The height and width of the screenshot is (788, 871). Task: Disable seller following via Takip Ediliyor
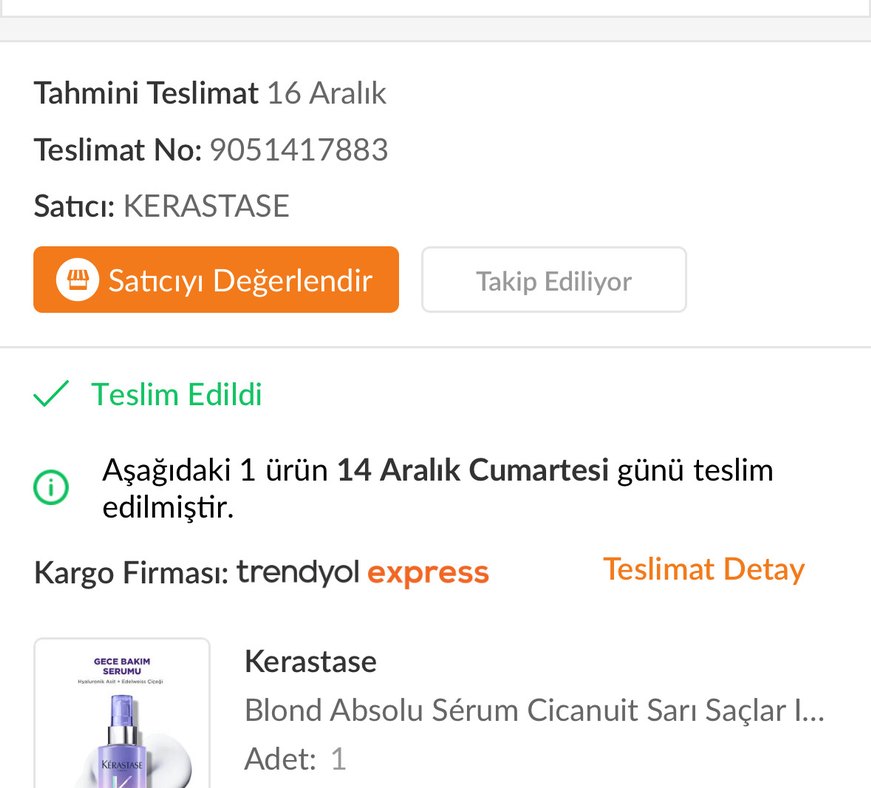553,280
